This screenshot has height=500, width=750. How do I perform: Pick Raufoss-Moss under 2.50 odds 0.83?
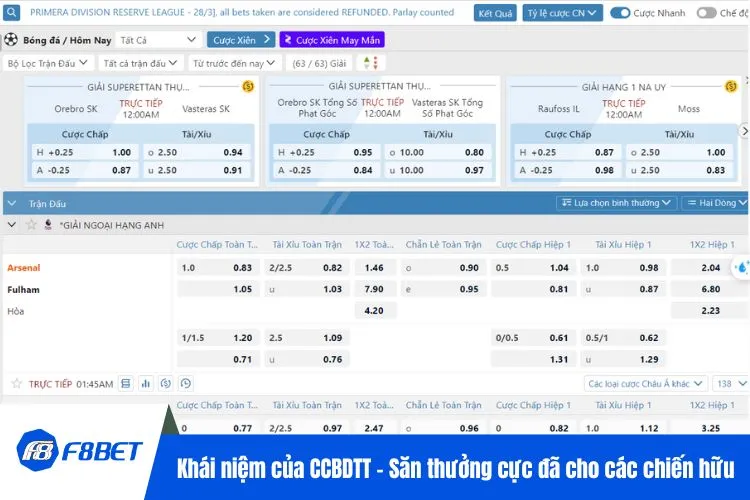(679, 170)
